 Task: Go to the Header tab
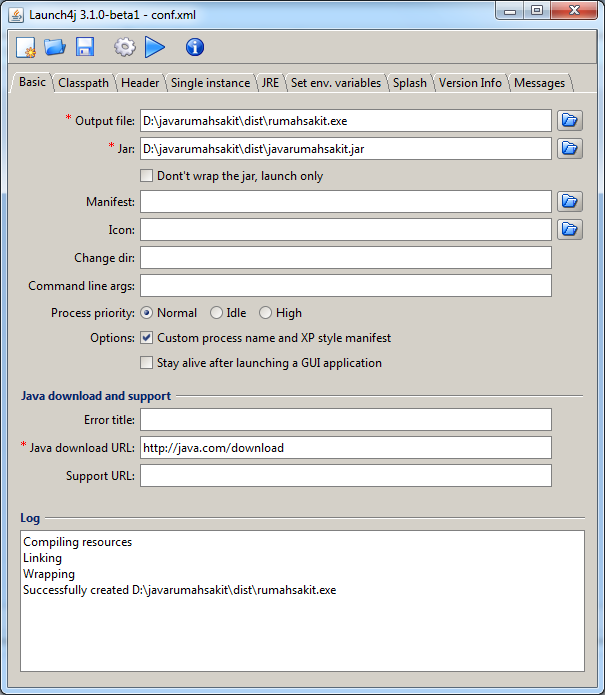140,83
